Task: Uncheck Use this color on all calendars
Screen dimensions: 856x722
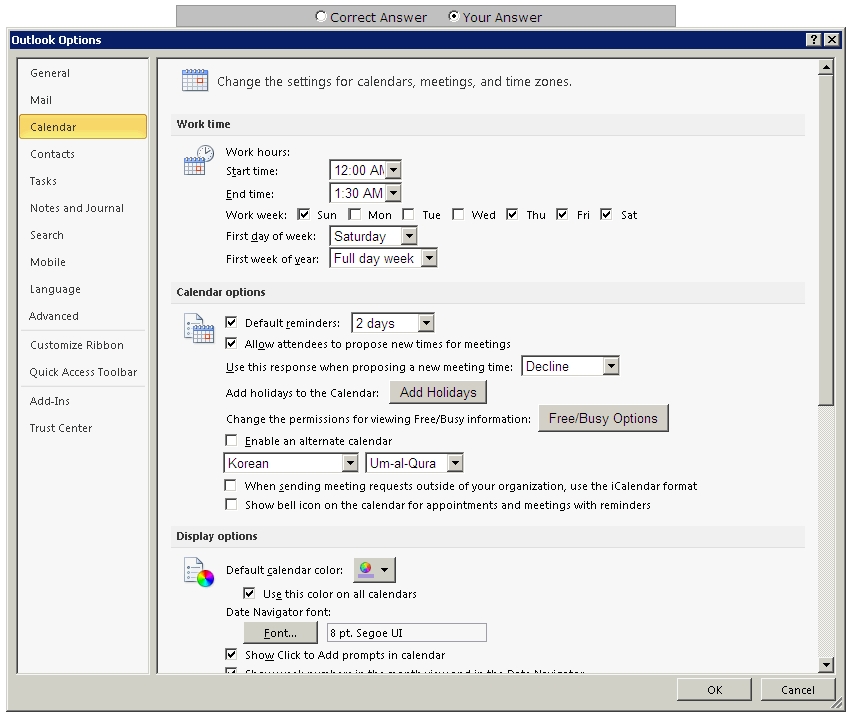Action: pyautogui.click(x=249, y=593)
